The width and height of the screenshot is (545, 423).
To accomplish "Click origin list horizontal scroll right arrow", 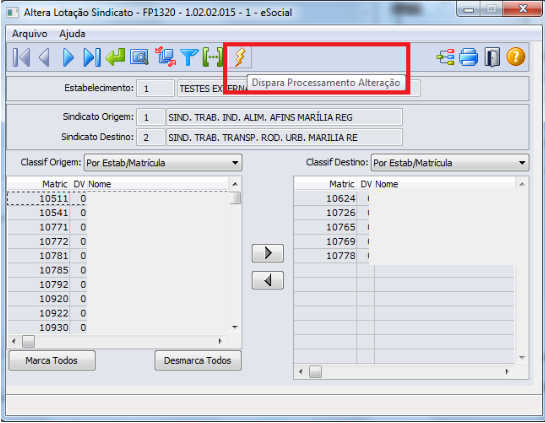I will coord(220,341).
